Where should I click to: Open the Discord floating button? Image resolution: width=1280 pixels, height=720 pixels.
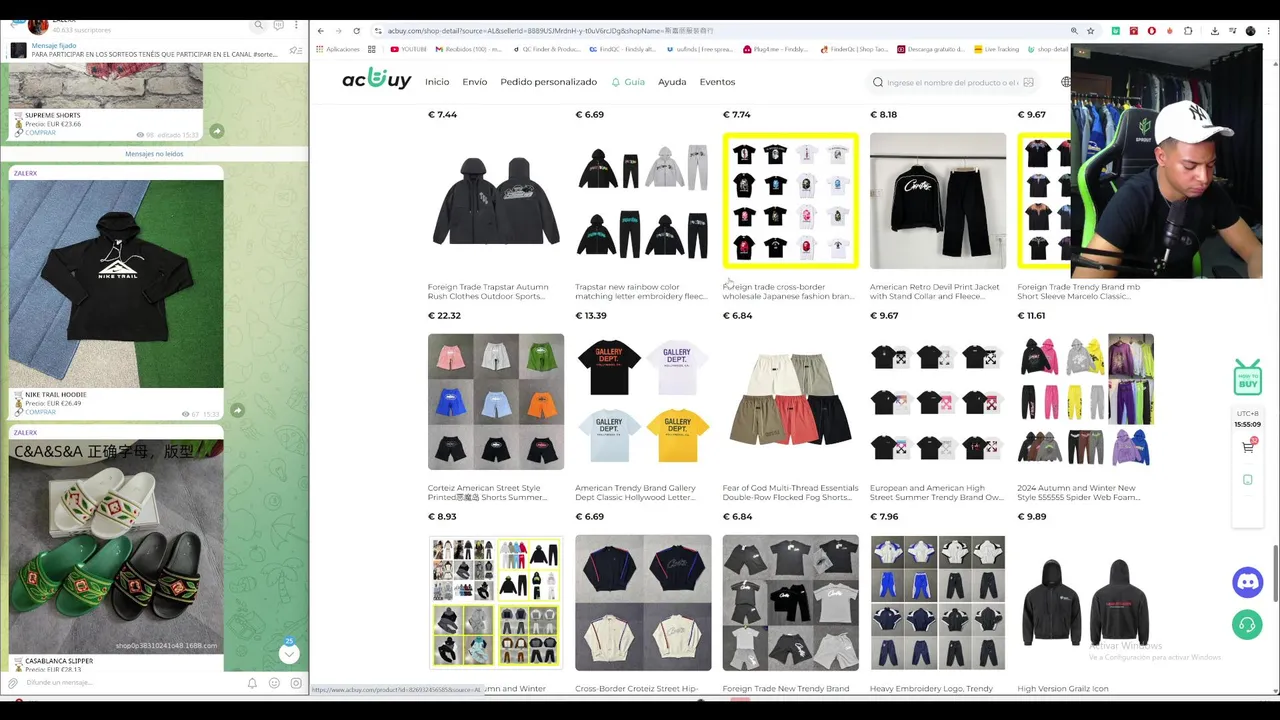pos(1247,582)
